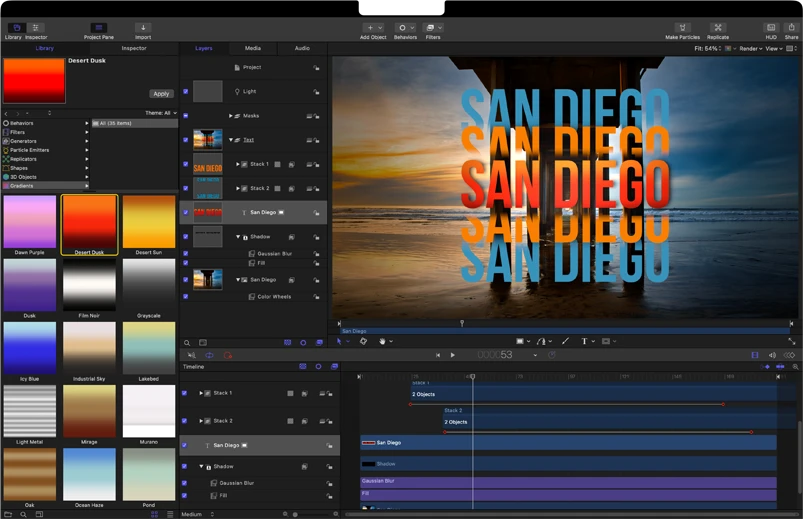
Task: Switch to the Inspector tab
Action: (x=134, y=48)
